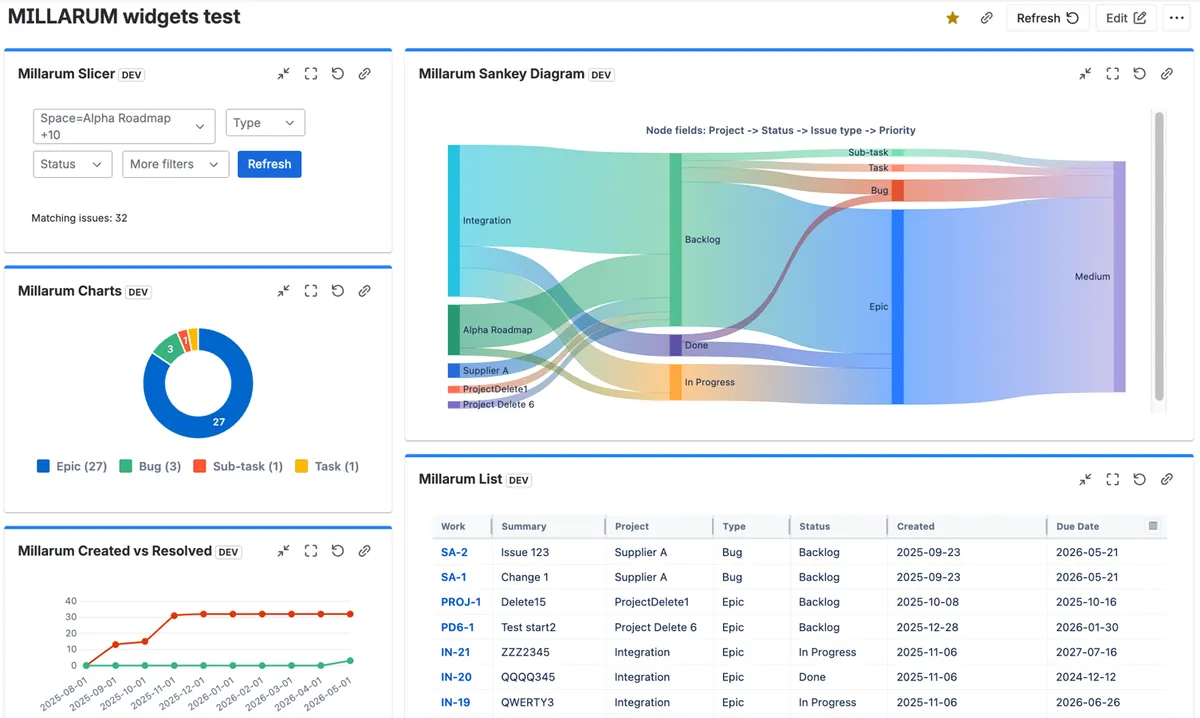This screenshot has height=718, width=1200.
Task: Maximize the Millarum Sankey Diagram gadget
Action: pyautogui.click(x=1112, y=74)
